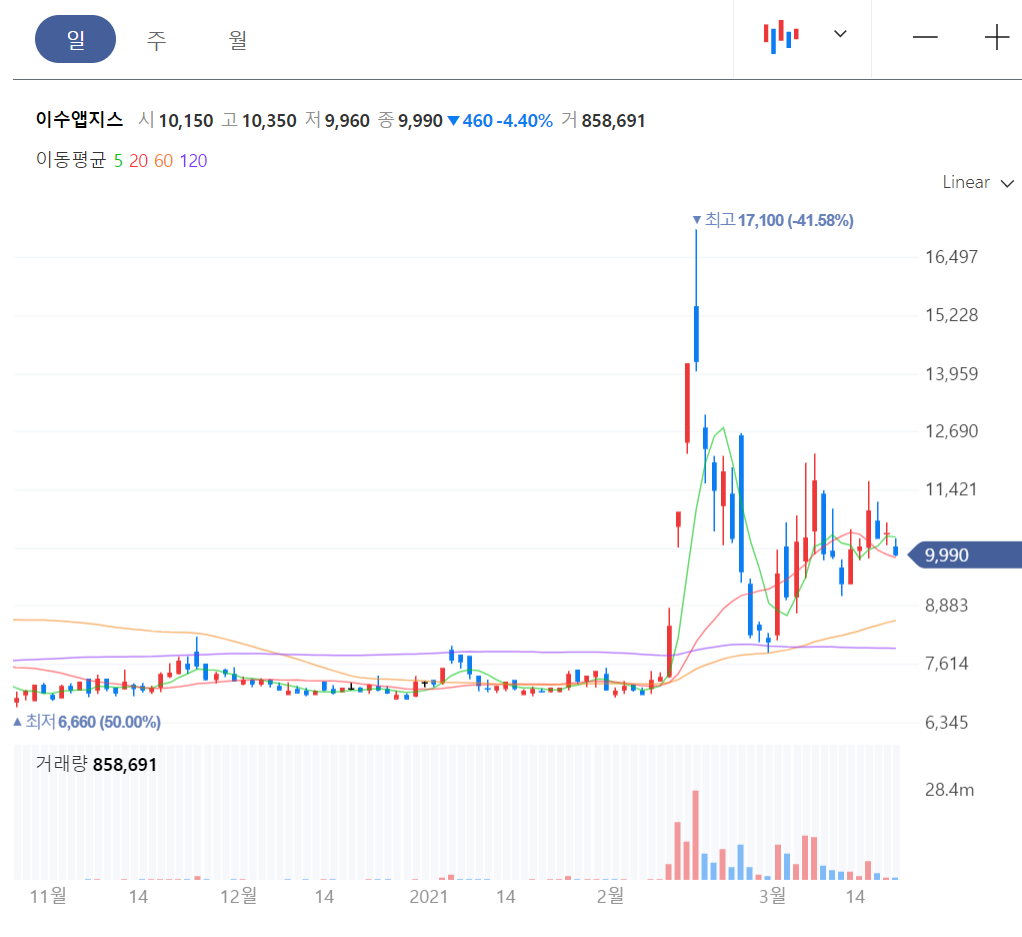Open the chart type dropdown arrow
This screenshot has width=1022, height=937.
tap(840, 34)
